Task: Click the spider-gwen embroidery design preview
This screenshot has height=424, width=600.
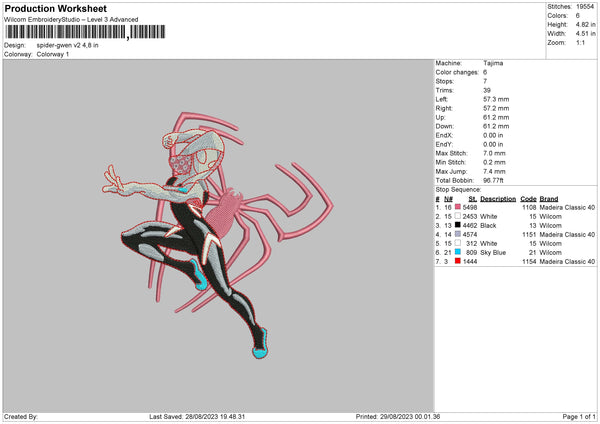Action: tap(217, 235)
